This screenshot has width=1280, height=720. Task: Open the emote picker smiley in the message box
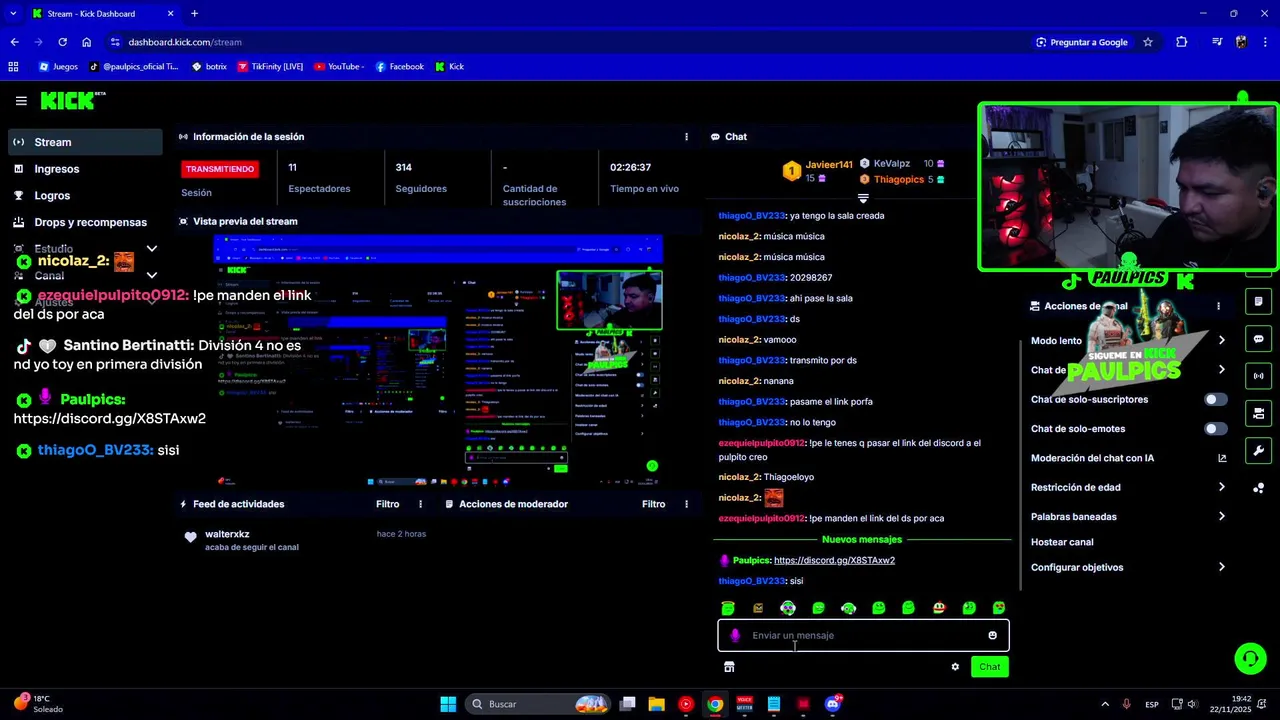coord(992,635)
